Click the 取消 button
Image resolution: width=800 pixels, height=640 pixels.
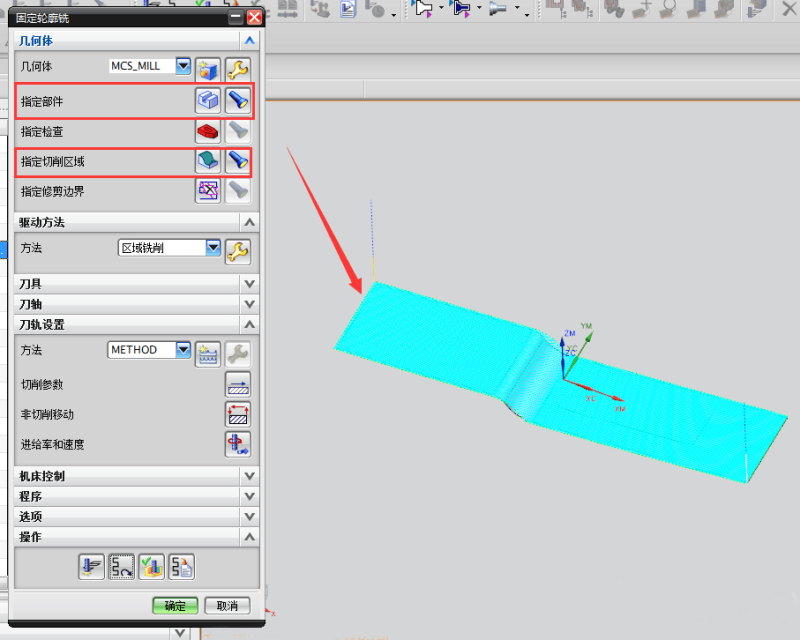coord(227,606)
